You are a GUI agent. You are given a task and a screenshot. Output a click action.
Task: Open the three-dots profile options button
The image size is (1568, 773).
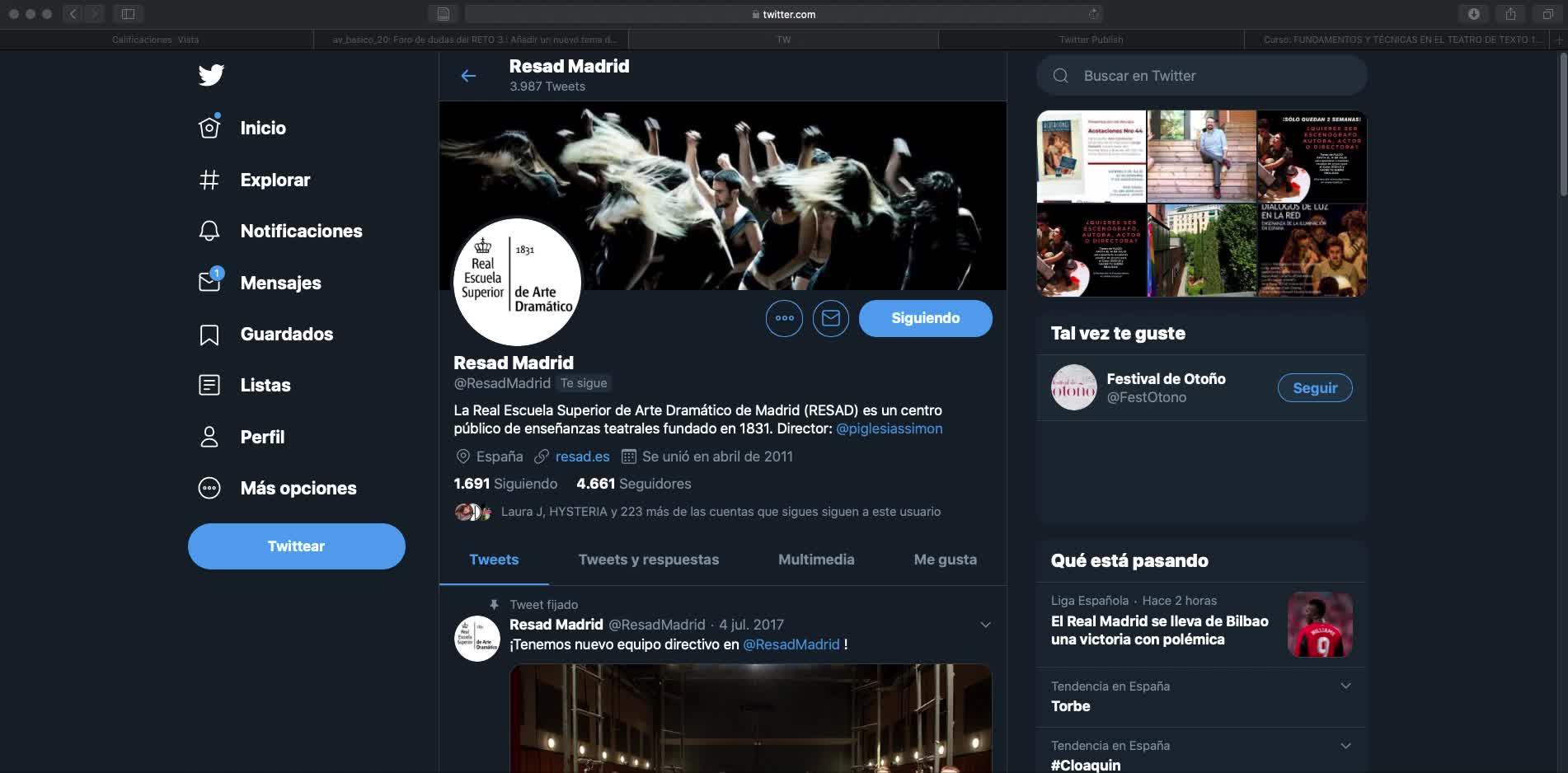[784, 318]
